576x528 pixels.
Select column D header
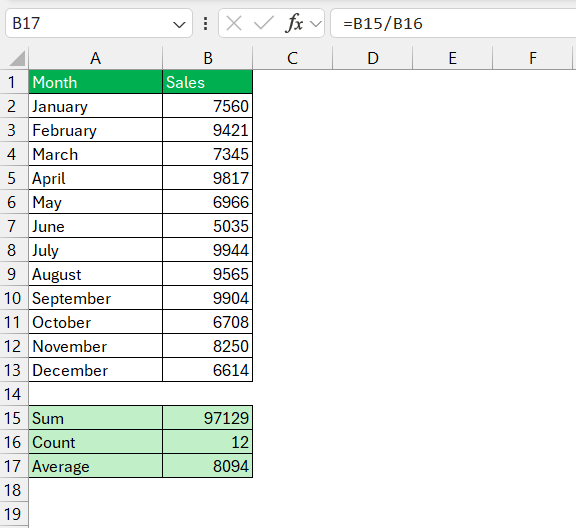372,58
